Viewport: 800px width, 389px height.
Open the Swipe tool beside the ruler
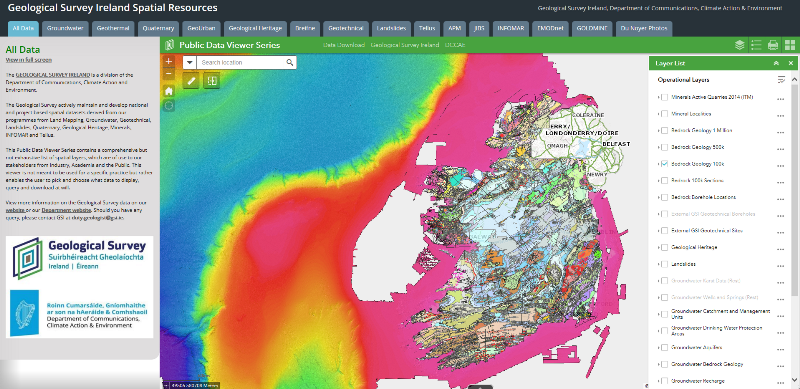(x=212, y=81)
